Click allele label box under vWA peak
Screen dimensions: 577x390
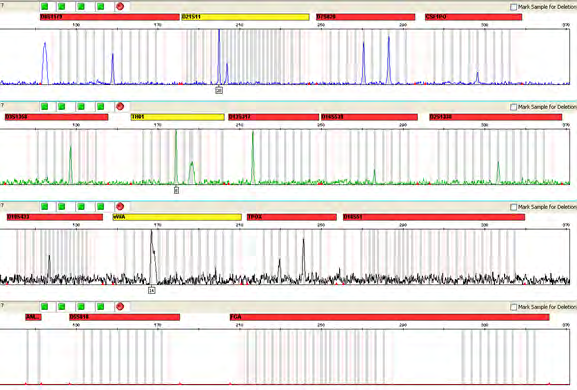coord(152,290)
